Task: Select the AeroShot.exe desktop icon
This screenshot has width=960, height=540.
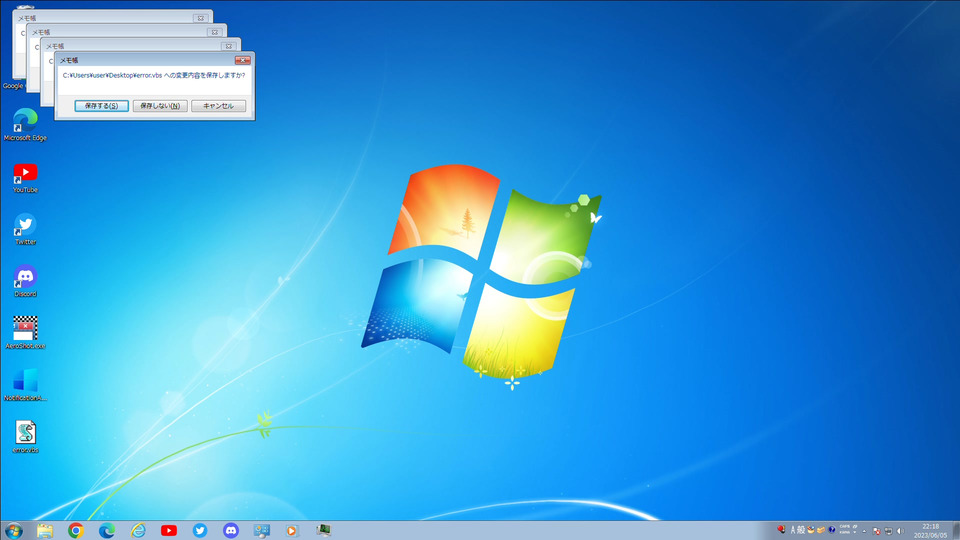Action: tap(25, 333)
